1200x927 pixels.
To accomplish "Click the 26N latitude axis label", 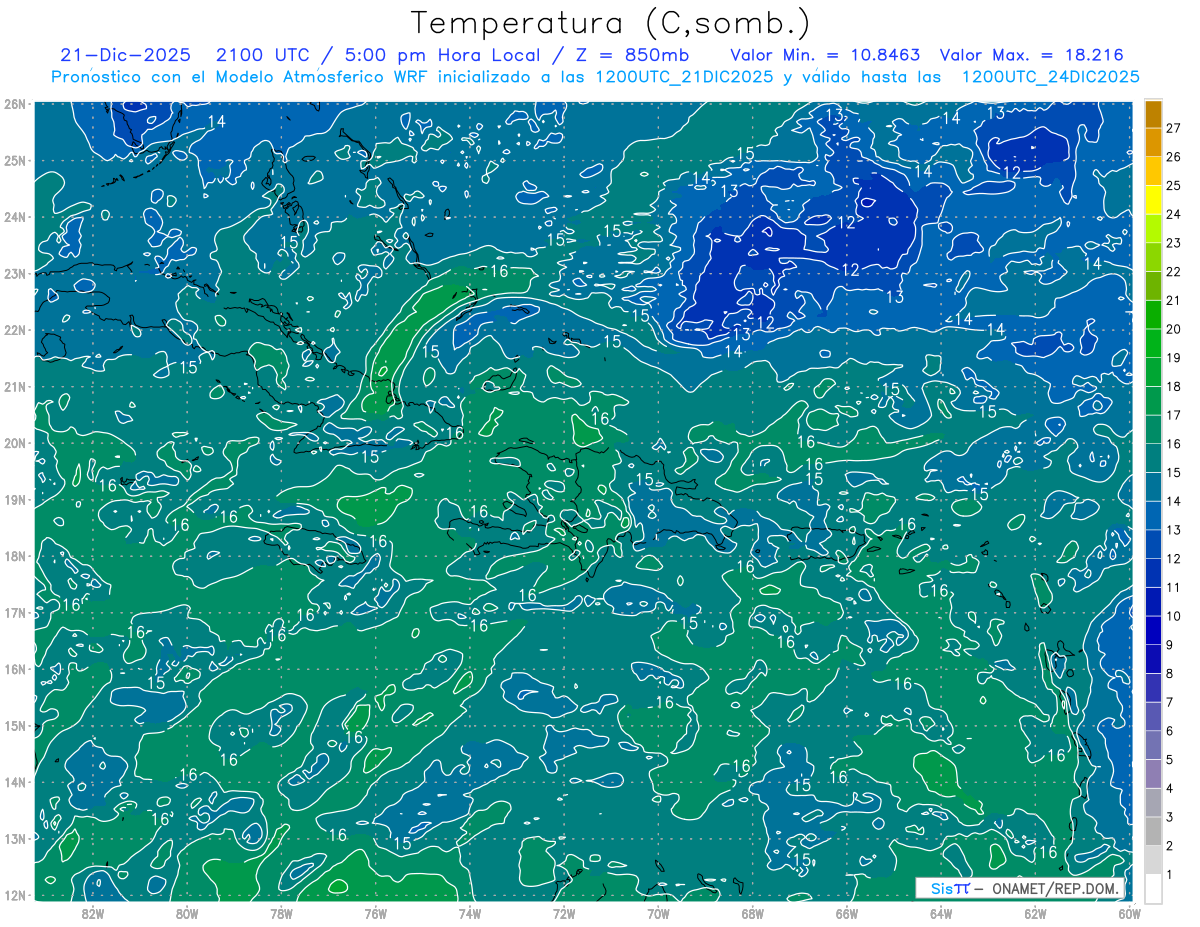I will (15, 104).
